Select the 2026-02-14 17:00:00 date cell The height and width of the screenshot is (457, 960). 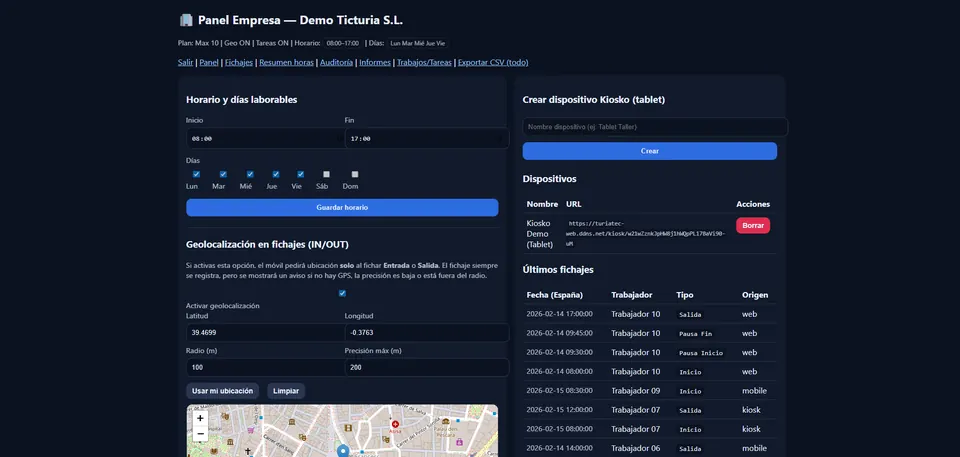(560, 314)
